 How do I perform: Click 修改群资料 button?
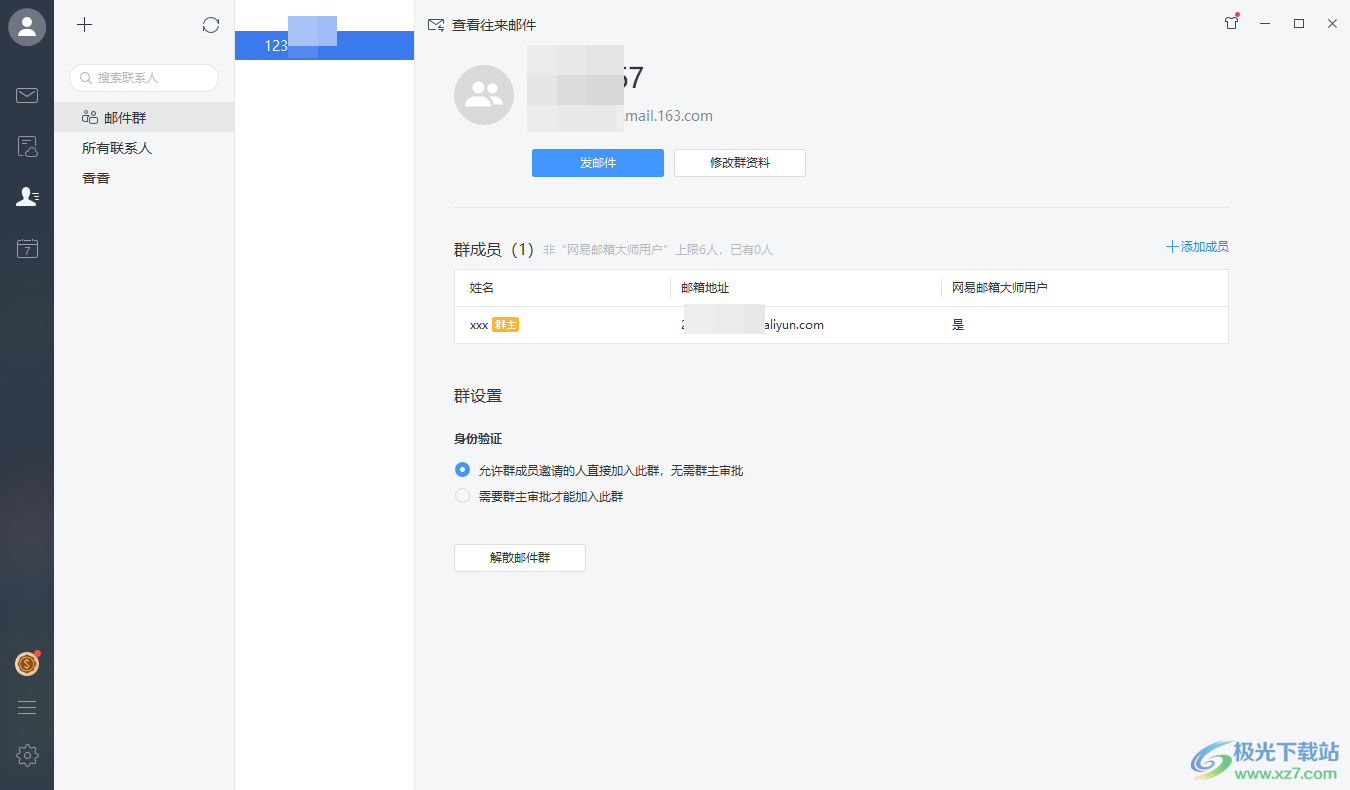coord(740,163)
